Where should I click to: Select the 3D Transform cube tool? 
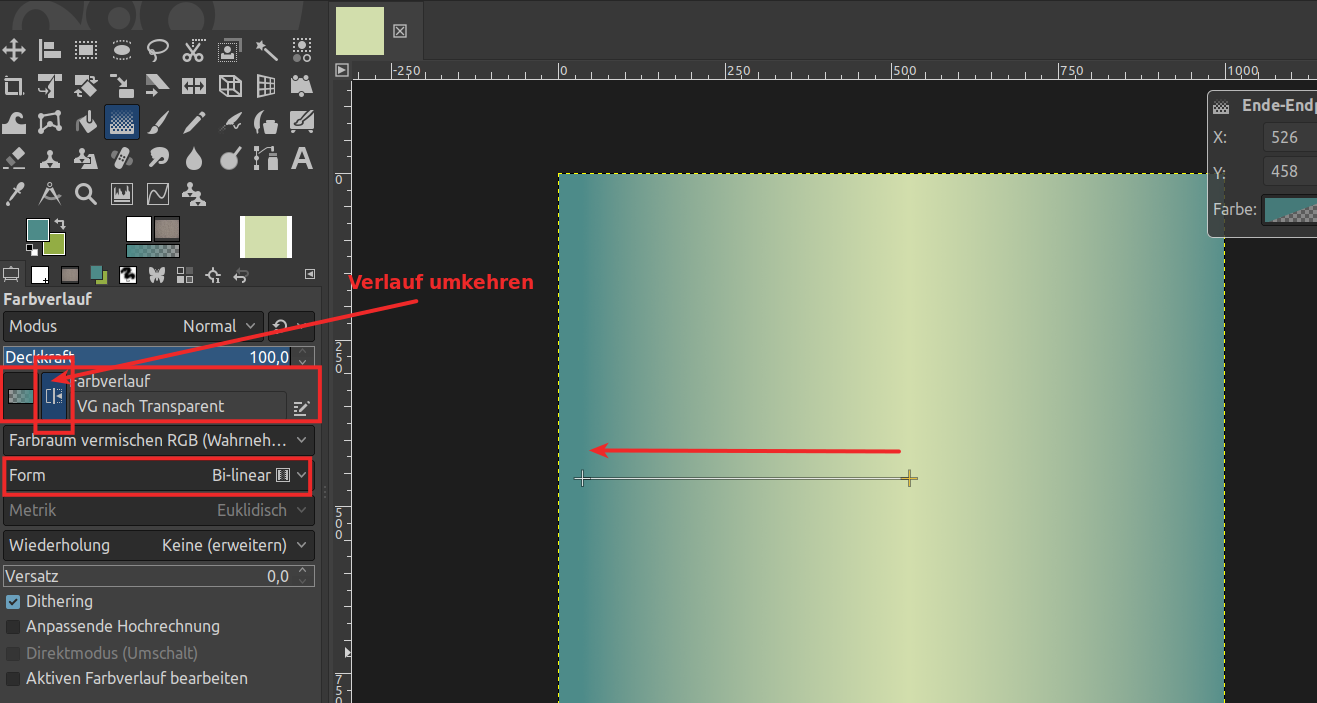pos(230,85)
